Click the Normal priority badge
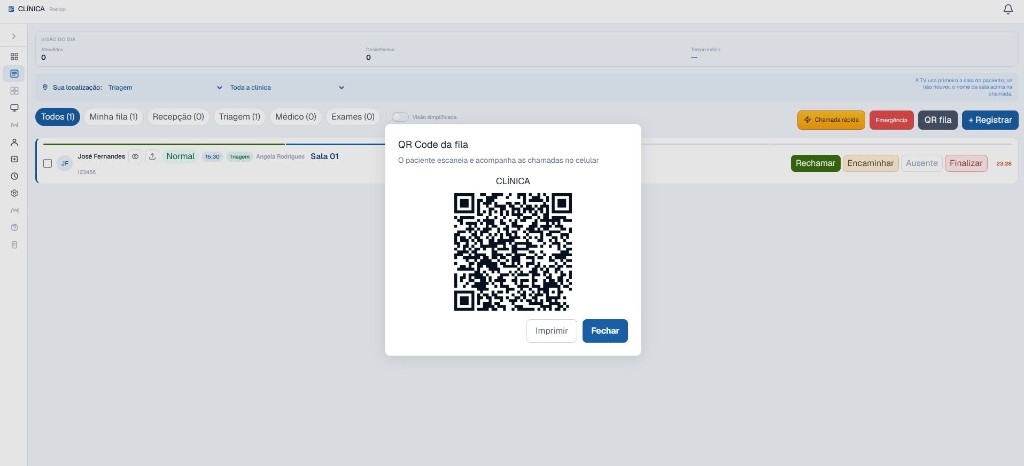This screenshot has width=1024, height=466. click(x=180, y=157)
